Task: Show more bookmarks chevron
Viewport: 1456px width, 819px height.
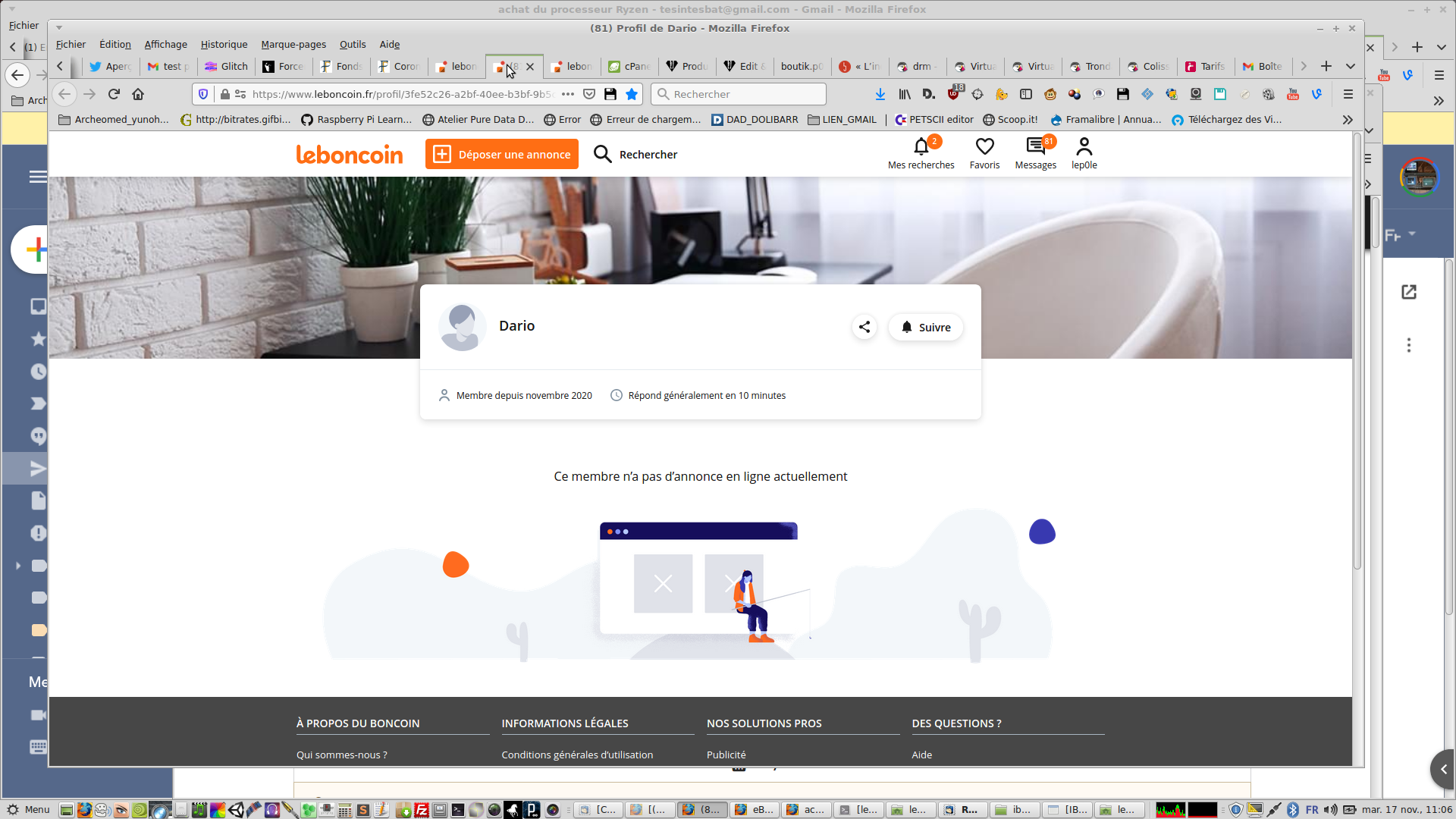Action: tap(1347, 120)
